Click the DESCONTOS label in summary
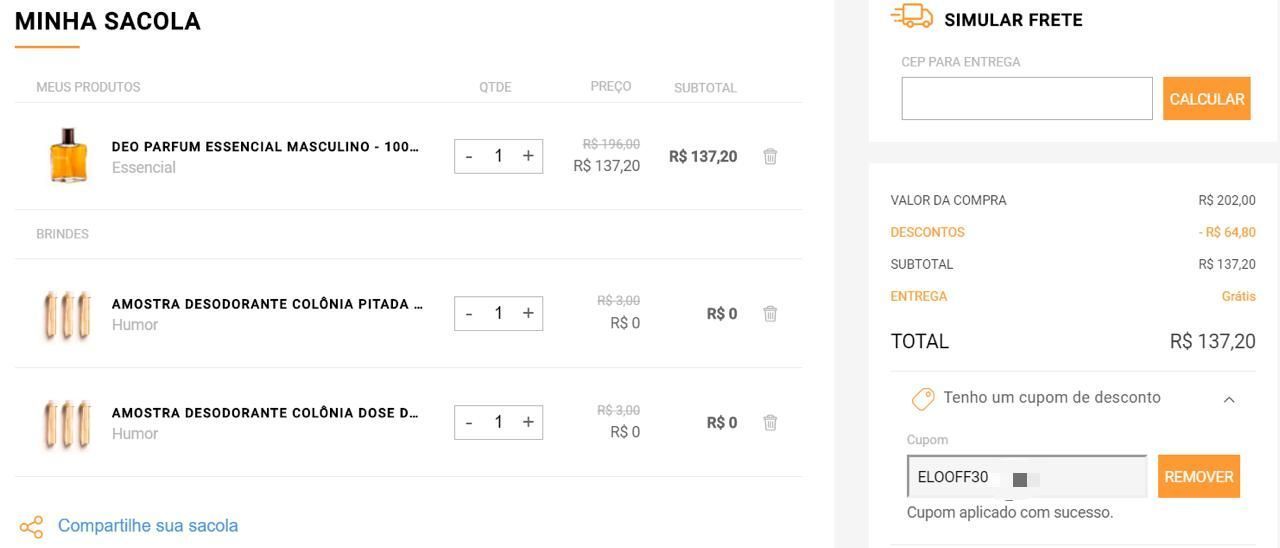 click(x=928, y=232)
